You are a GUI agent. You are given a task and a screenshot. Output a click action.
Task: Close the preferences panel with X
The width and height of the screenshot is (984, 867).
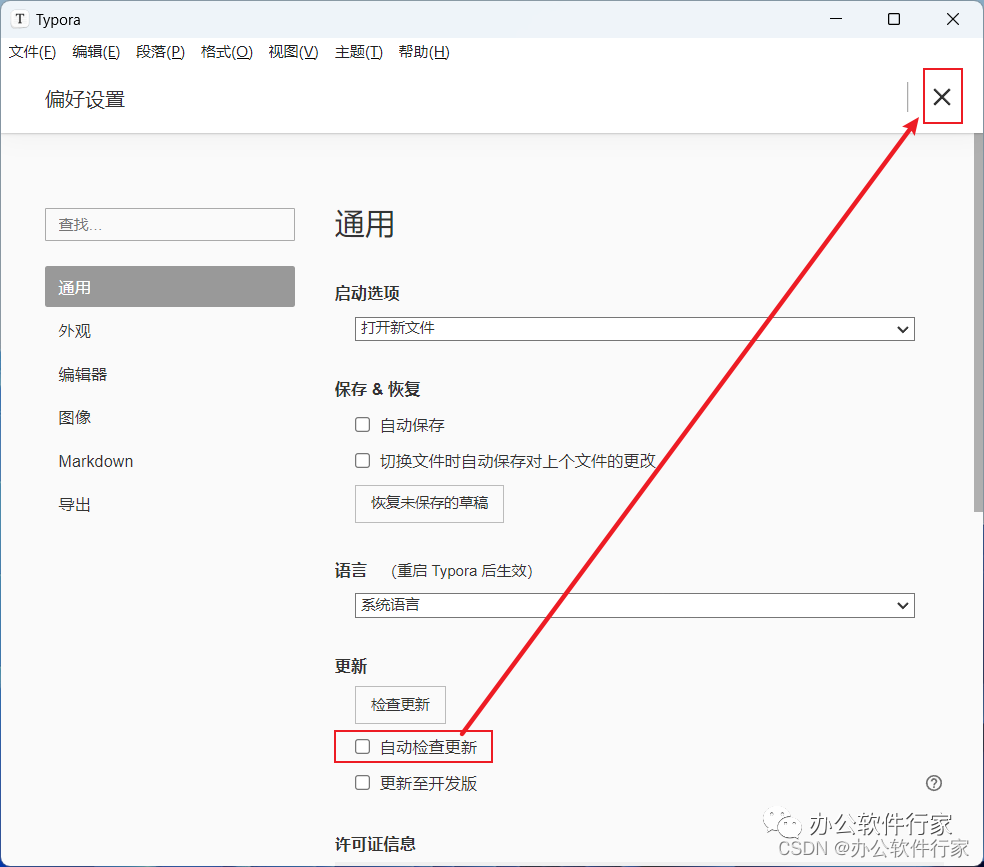941,97
